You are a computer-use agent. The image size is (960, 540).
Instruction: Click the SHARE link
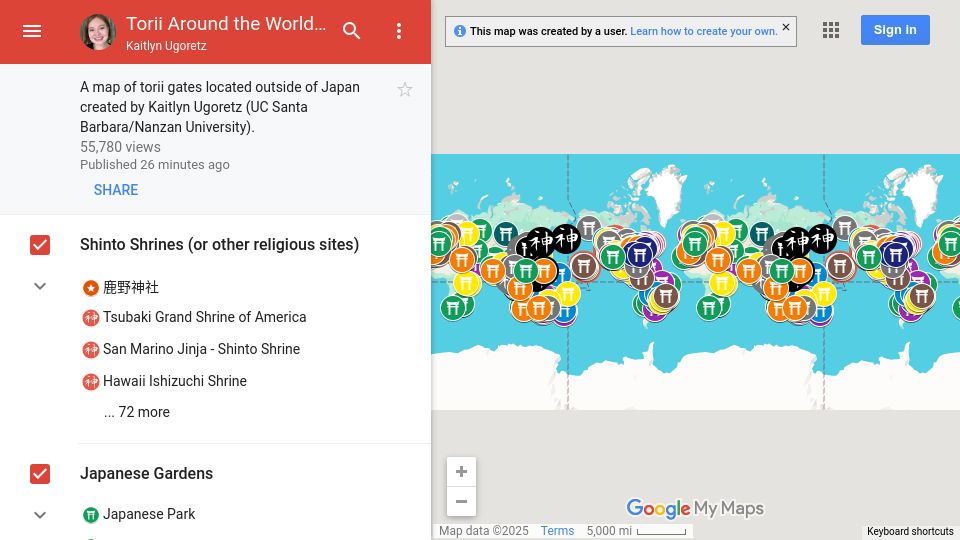116,190
